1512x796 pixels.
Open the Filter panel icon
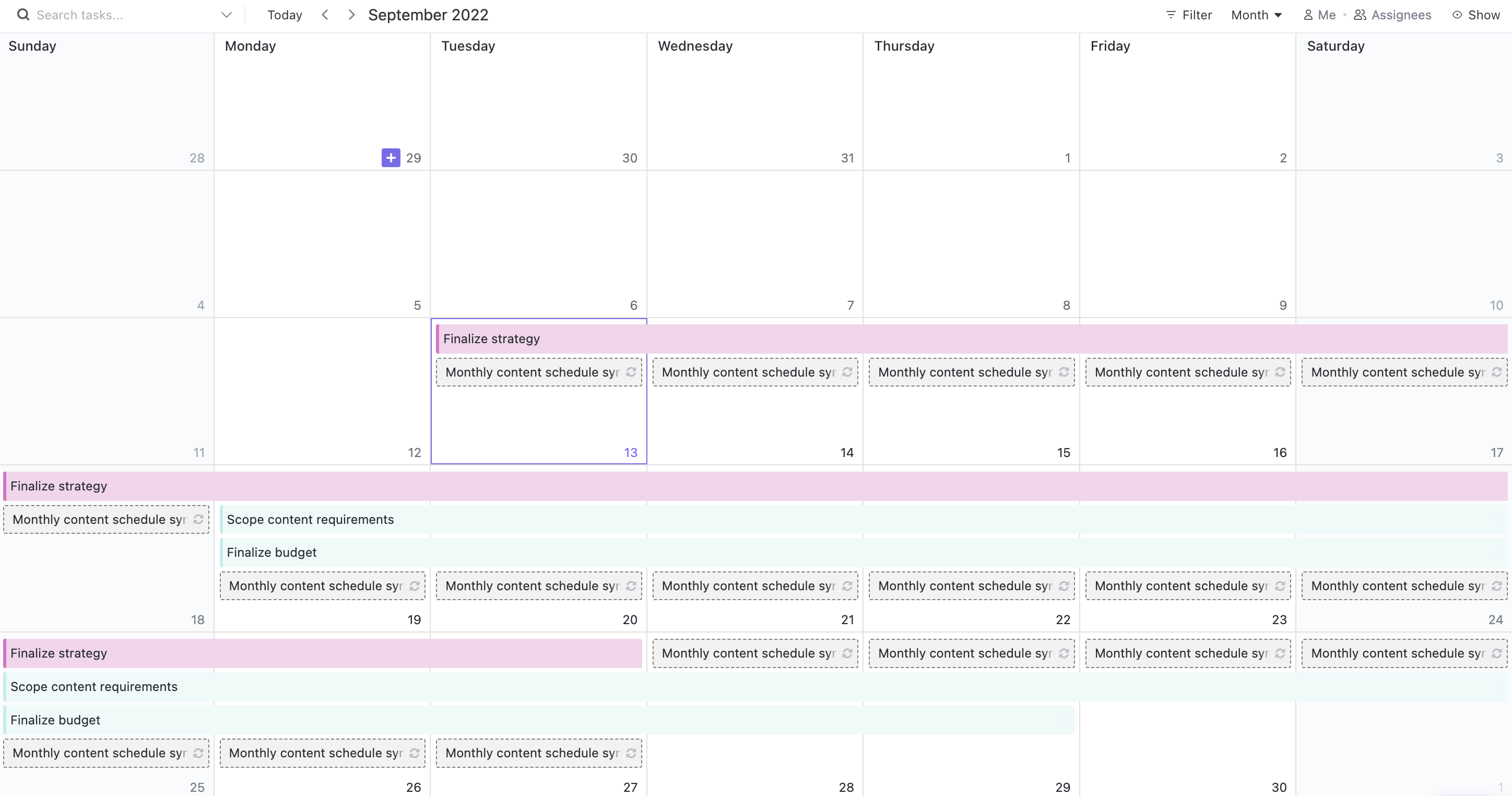1172,15
